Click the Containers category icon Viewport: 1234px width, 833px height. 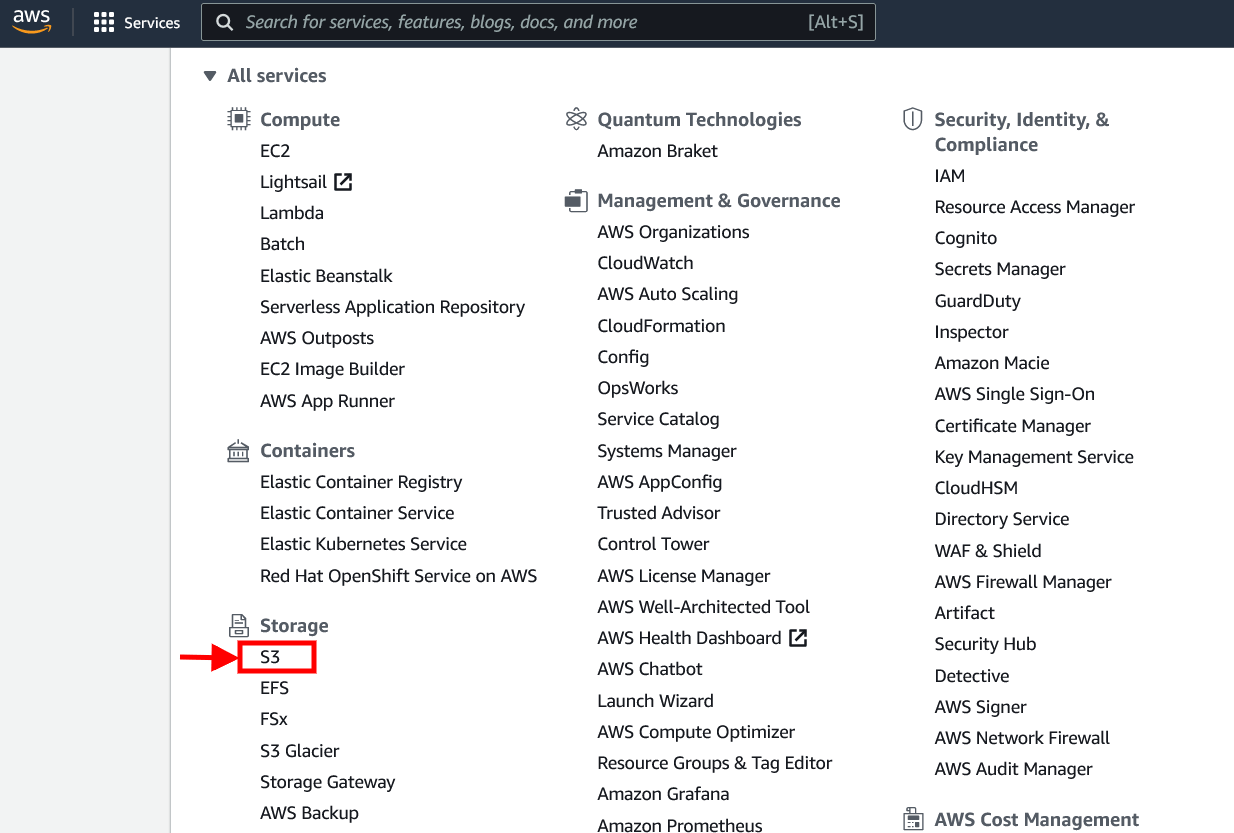pos(238,450)
